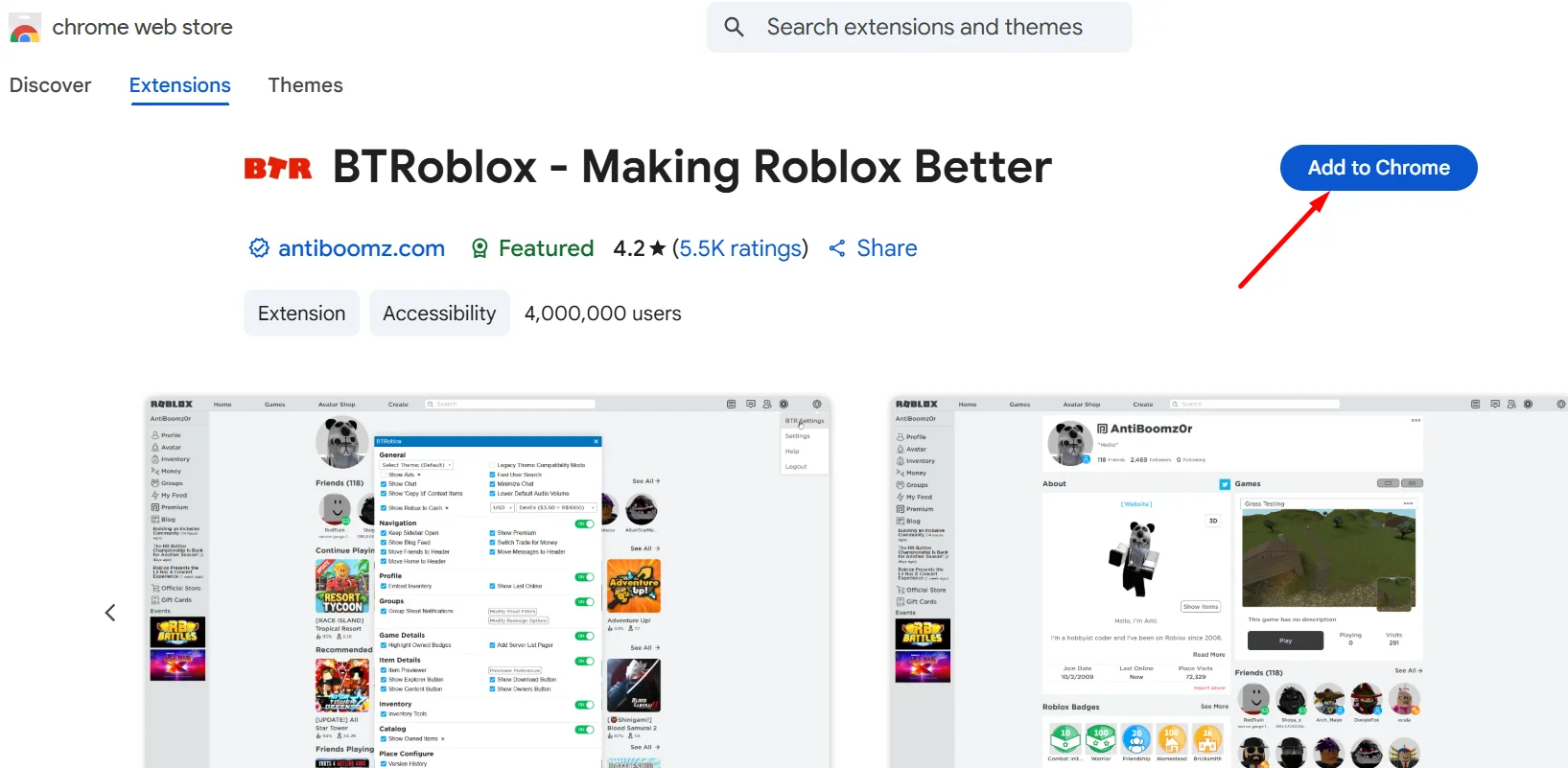View the 5.5K ratings link
1568x768 pixels.
coord(740,248)
